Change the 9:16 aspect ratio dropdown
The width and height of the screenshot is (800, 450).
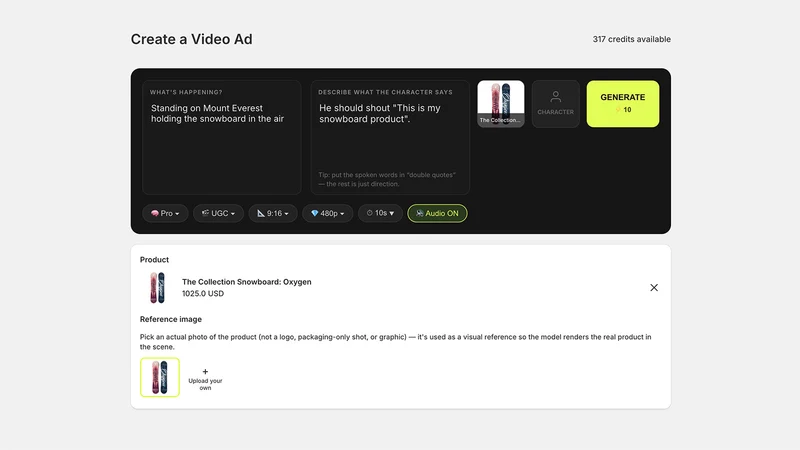[273, 213]
